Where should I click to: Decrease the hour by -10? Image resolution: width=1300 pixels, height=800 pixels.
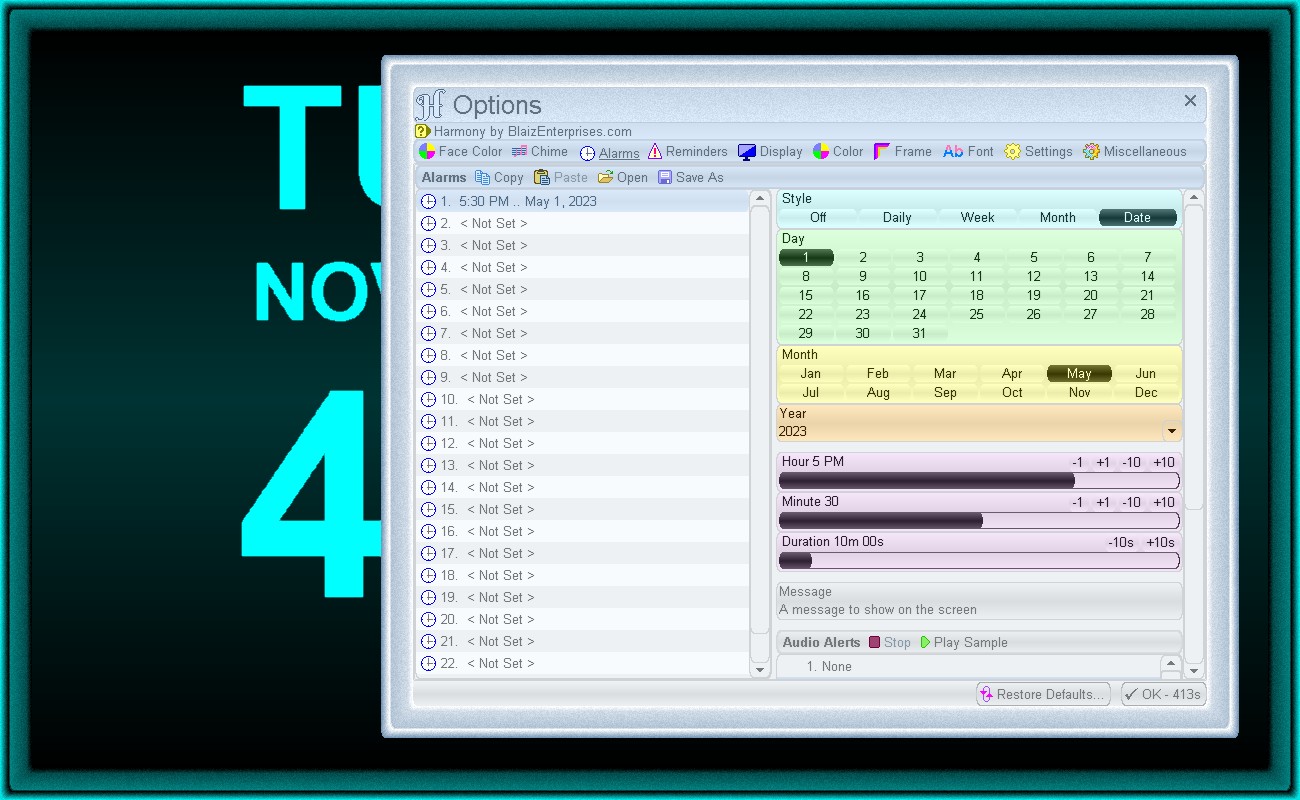coord(1131,462)
